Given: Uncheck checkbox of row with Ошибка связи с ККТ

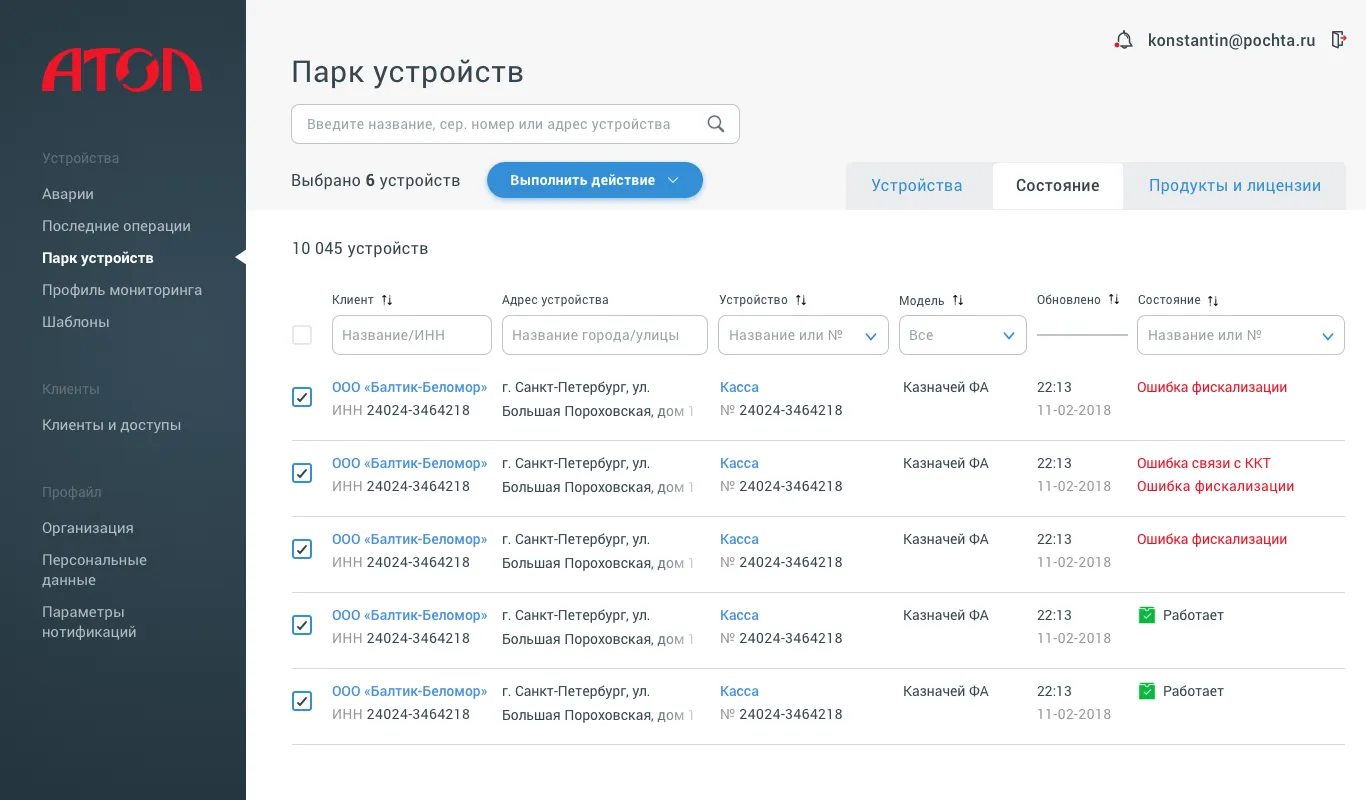Looking at the screenshot, I should coord(302,473).
